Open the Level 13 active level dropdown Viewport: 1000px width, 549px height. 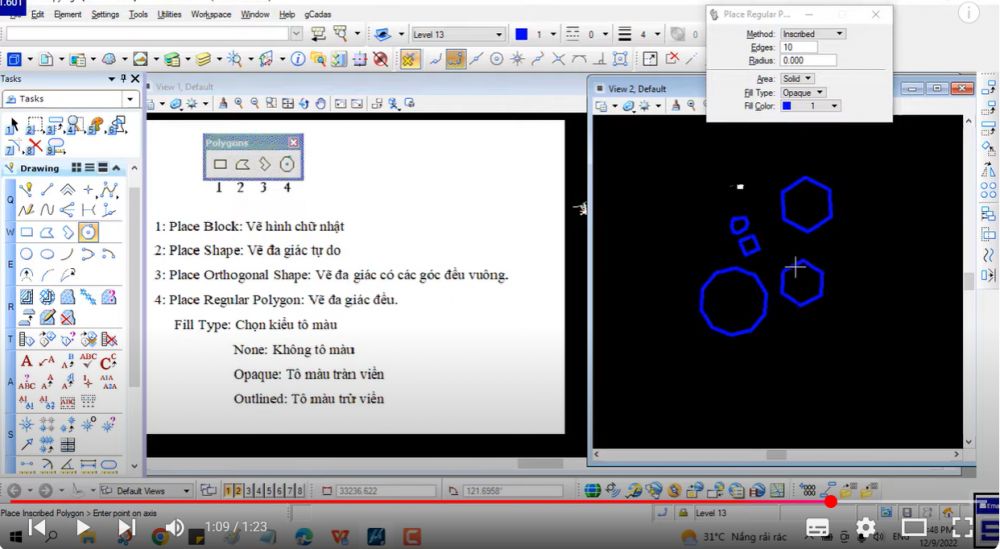pyautogui.click(x=457, y=34)
